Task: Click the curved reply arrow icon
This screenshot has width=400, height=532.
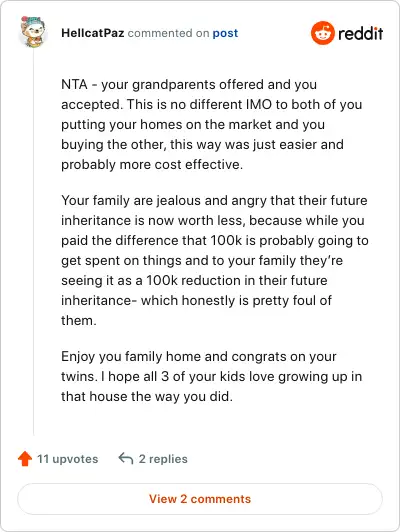Action: click(126, 458)
